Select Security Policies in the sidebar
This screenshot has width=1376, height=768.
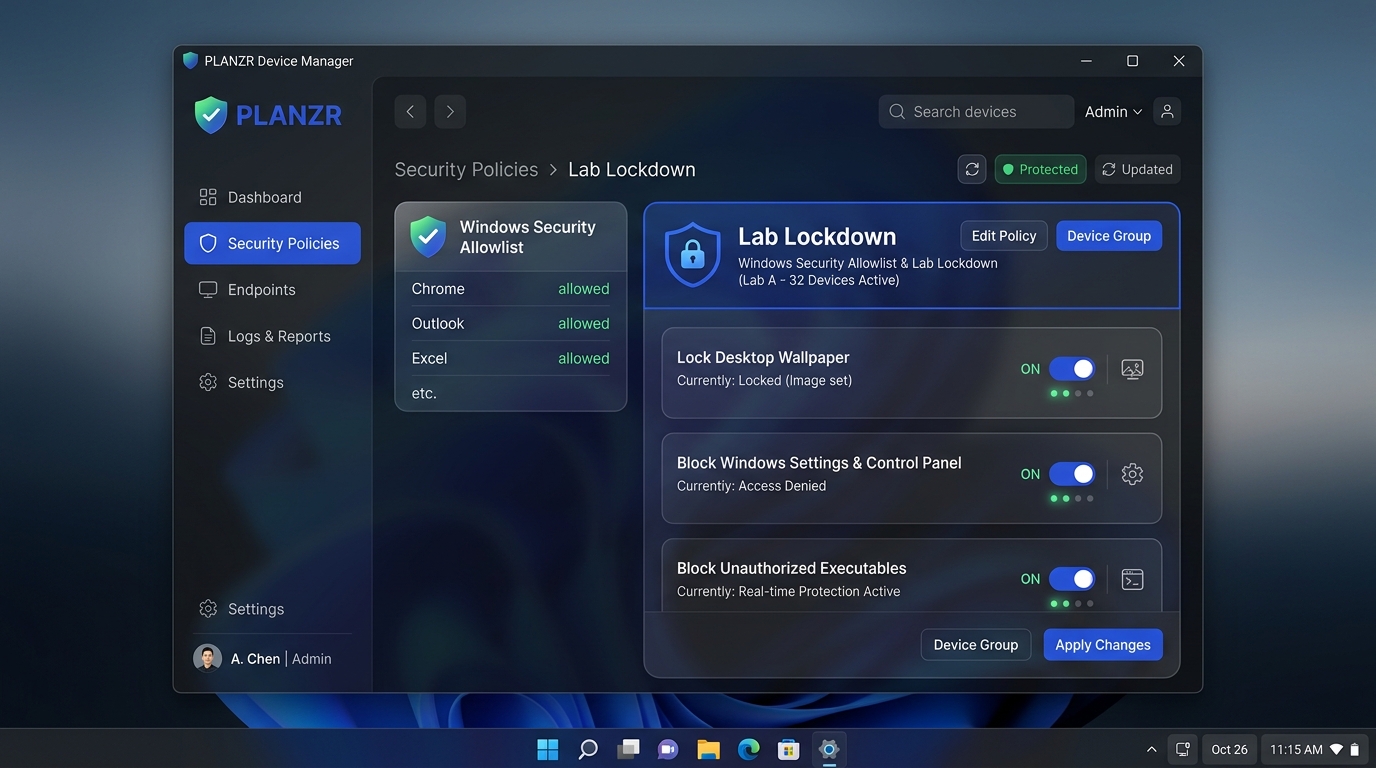(272, 243)
